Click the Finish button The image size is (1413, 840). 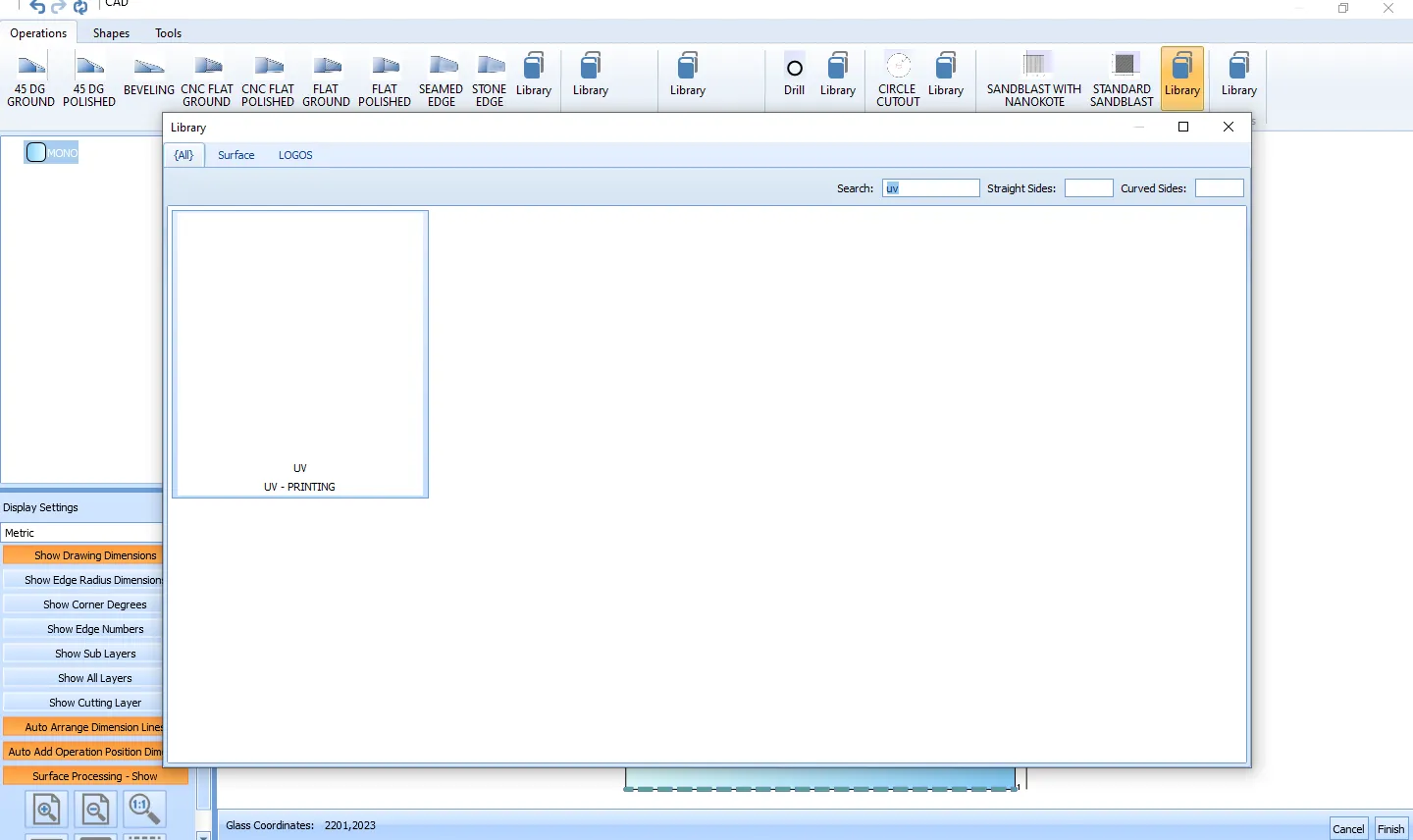pos(1390,828)
